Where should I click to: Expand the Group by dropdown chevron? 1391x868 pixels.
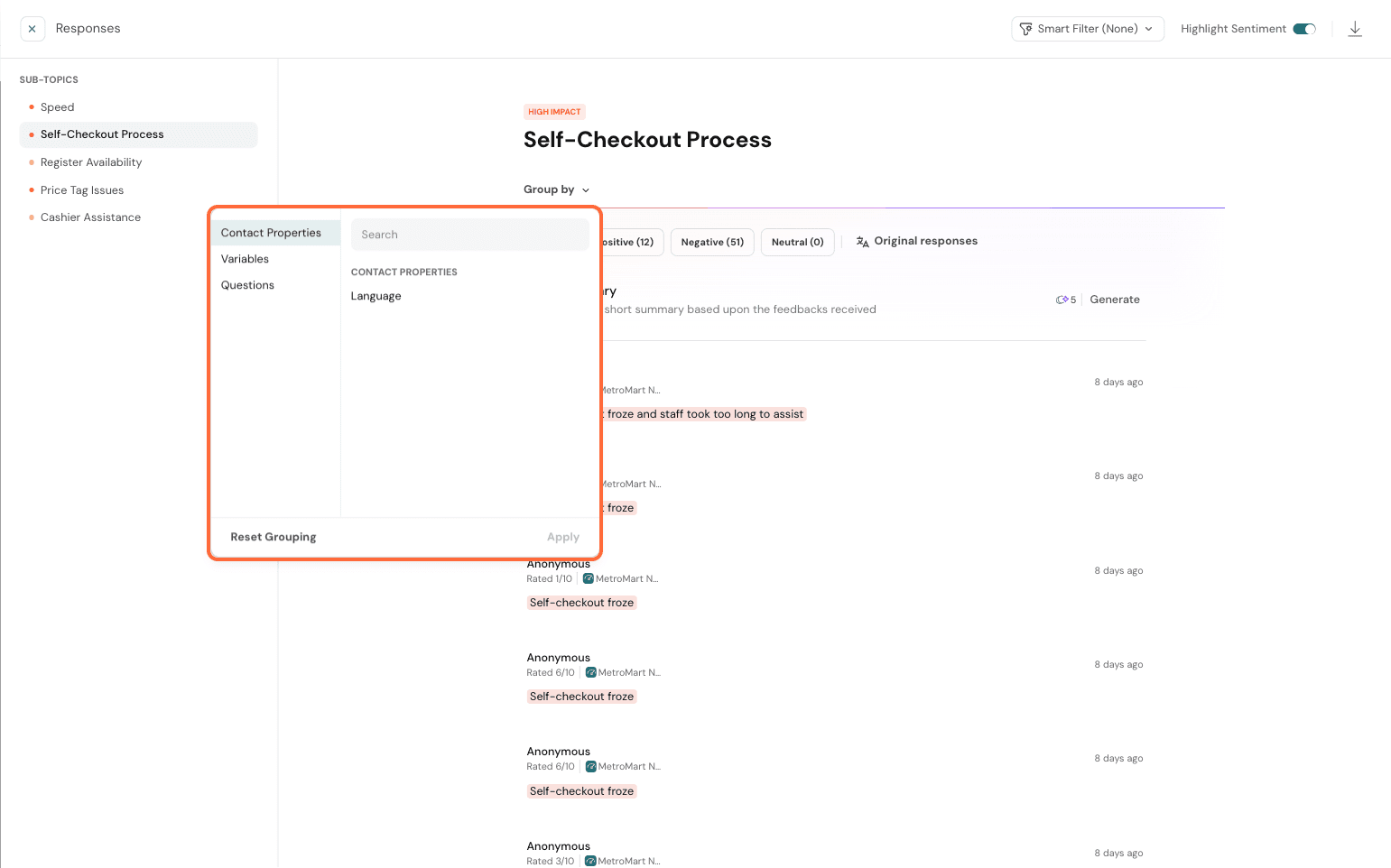[586, 190]
